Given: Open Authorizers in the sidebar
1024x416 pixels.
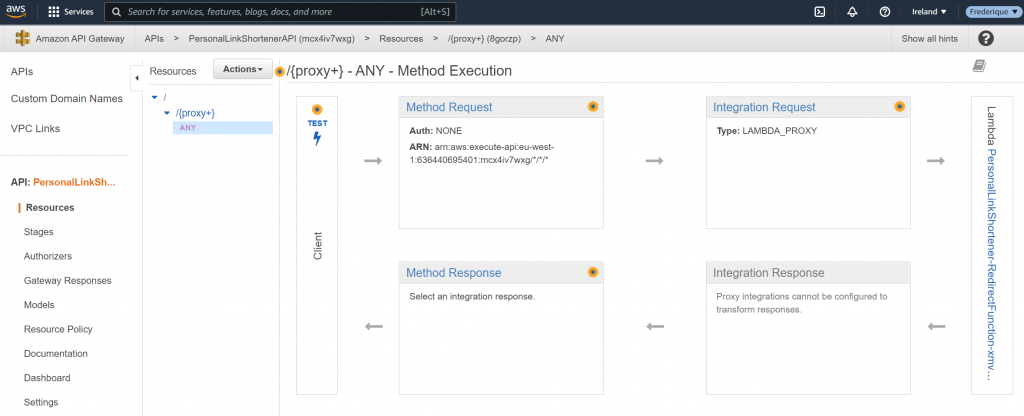Looking at the screenshot, I should tap(48, 256).
